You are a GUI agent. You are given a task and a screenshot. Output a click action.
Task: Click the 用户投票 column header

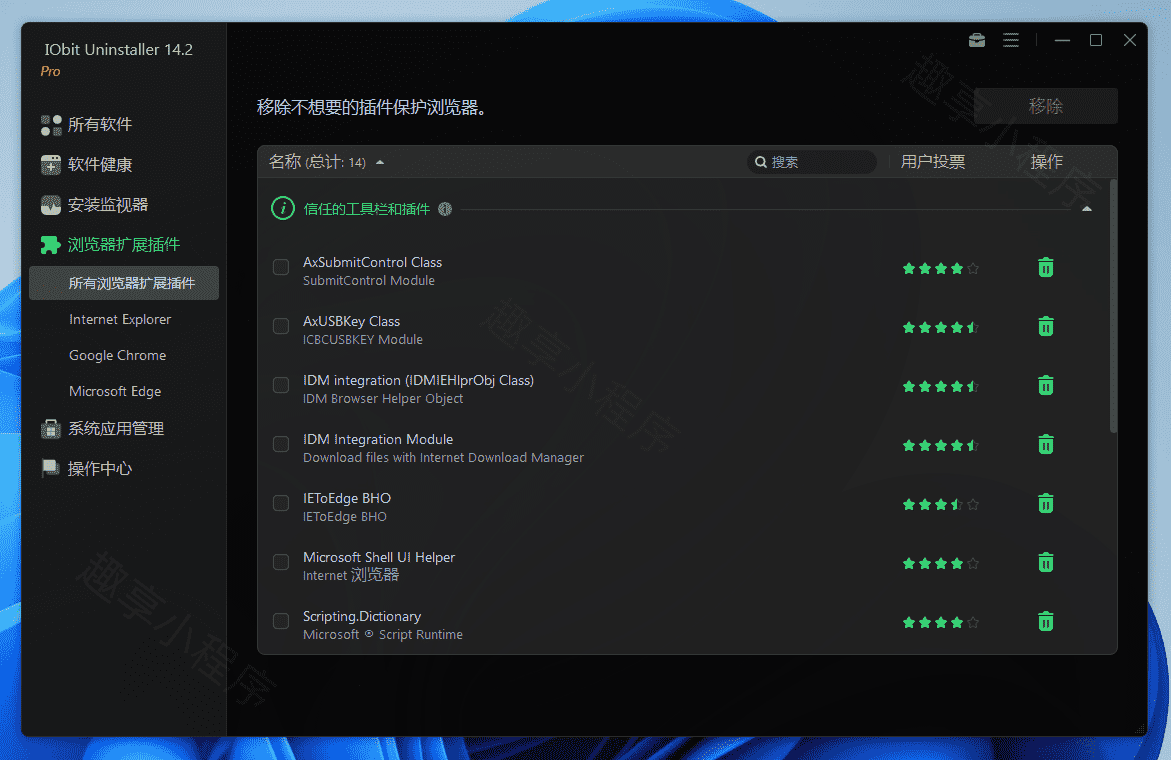tap(933, 162)
